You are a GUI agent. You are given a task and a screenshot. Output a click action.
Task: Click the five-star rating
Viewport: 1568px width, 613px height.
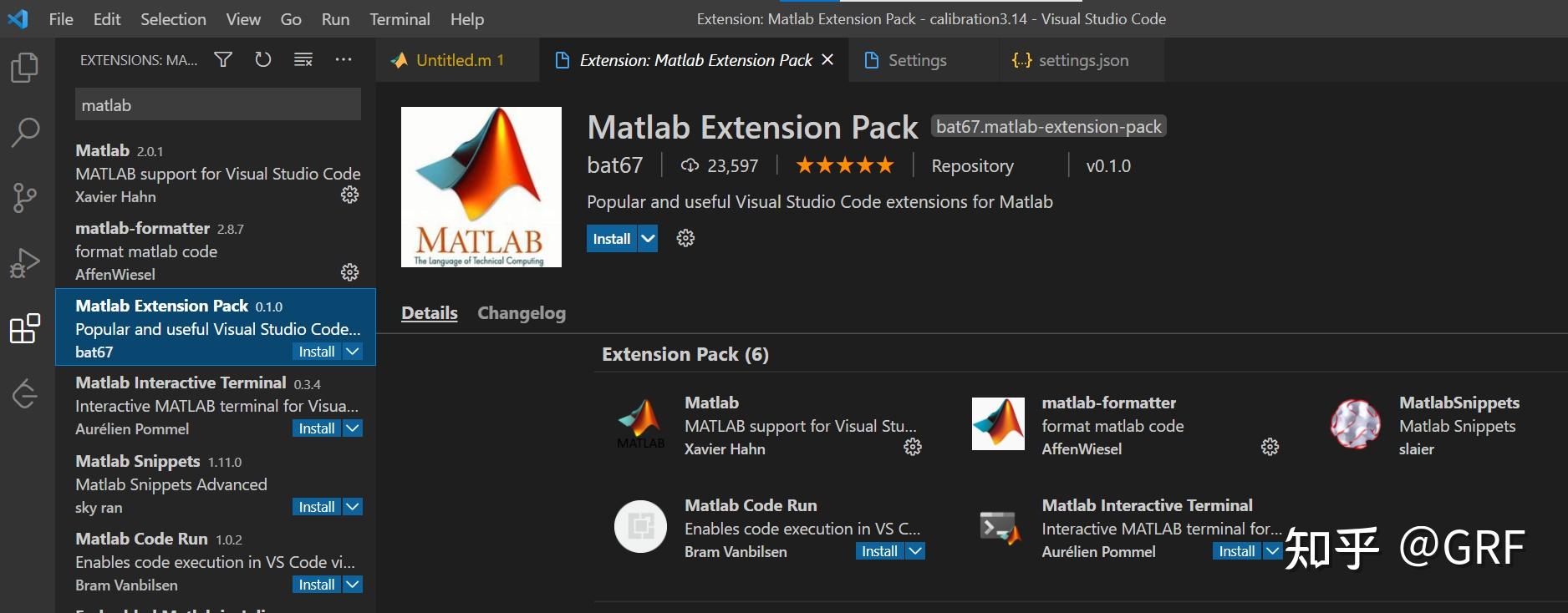(x=845, y=165)
